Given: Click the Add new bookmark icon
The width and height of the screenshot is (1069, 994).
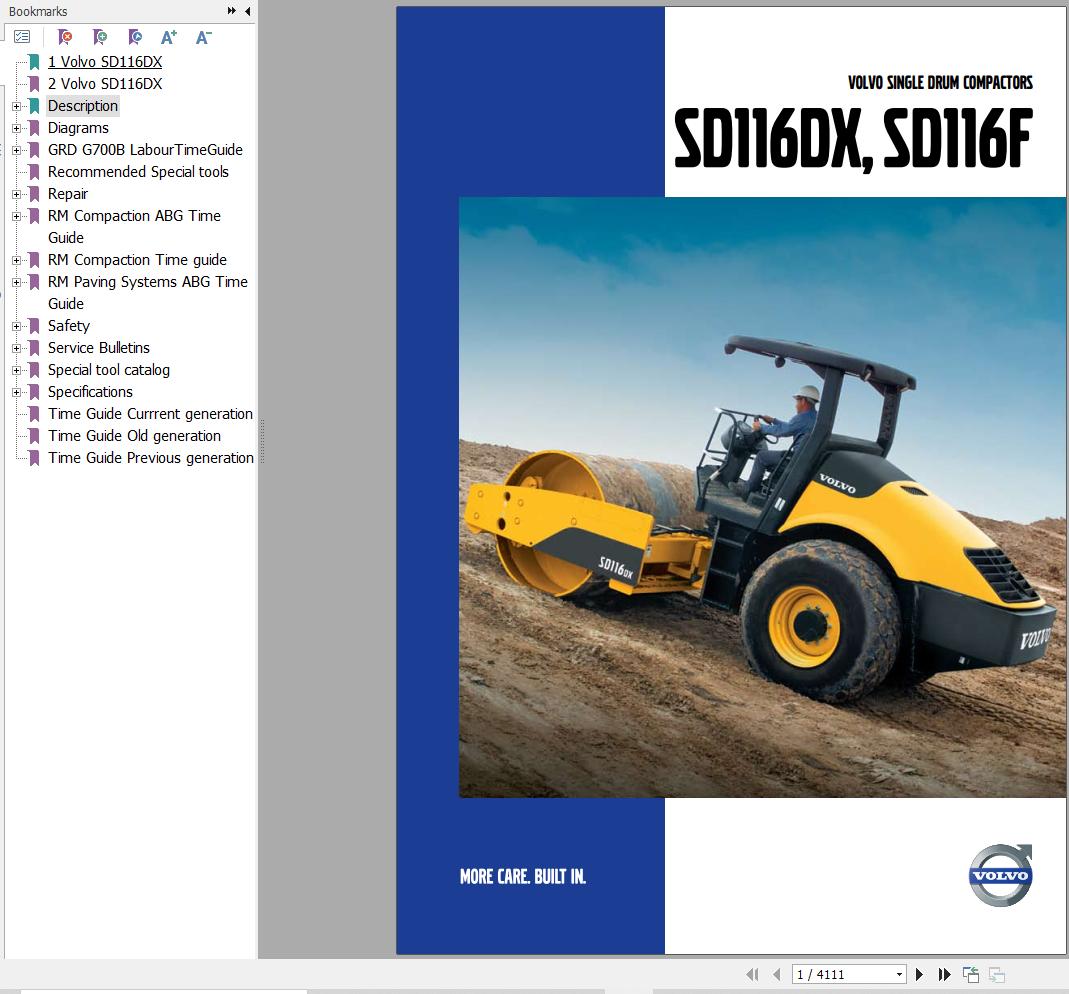Looking at the screenshot, I should [100, 37].
